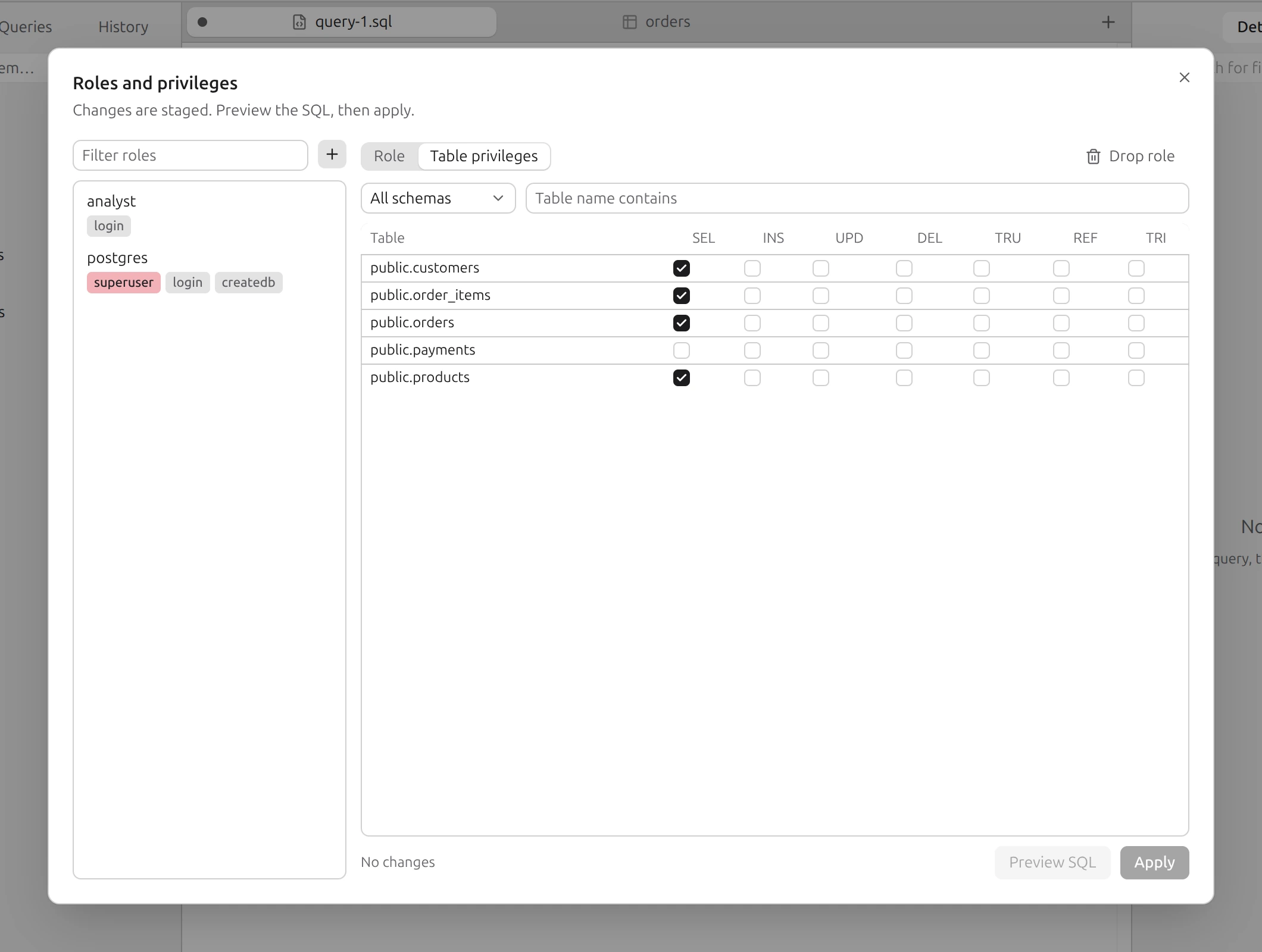Screen dimensions: 1262x952
Task: Click the unsaved dot on query-1.sql tab
Action: (202, 22)
